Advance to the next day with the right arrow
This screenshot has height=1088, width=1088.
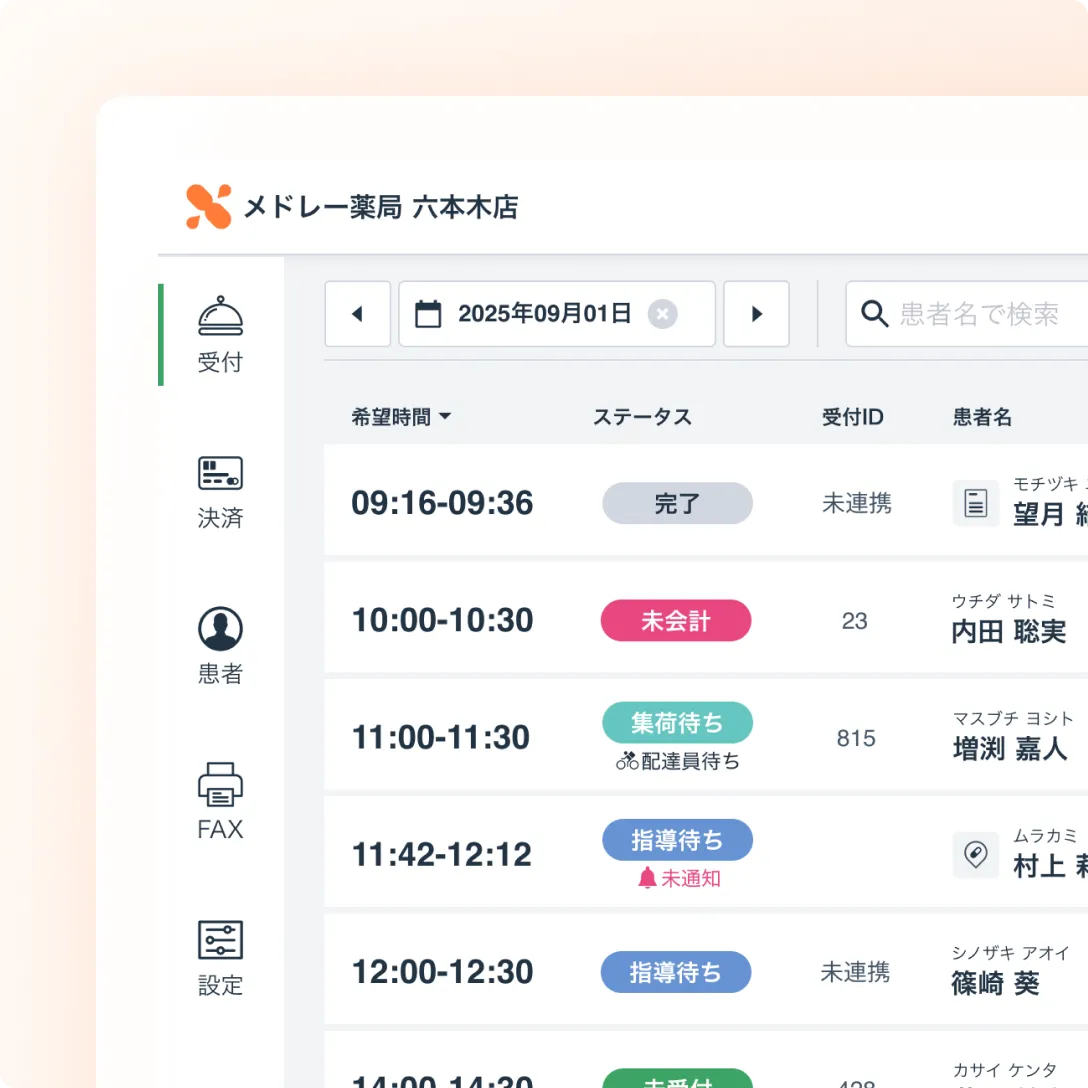click(x=757, y=313)
